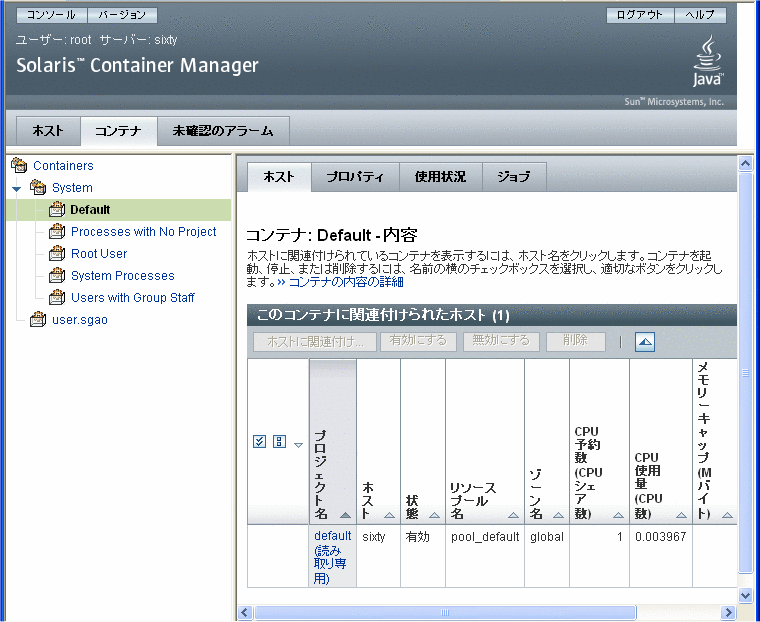
Task: Open the プロパティ sub-tab
Action: tap(355, 177)
